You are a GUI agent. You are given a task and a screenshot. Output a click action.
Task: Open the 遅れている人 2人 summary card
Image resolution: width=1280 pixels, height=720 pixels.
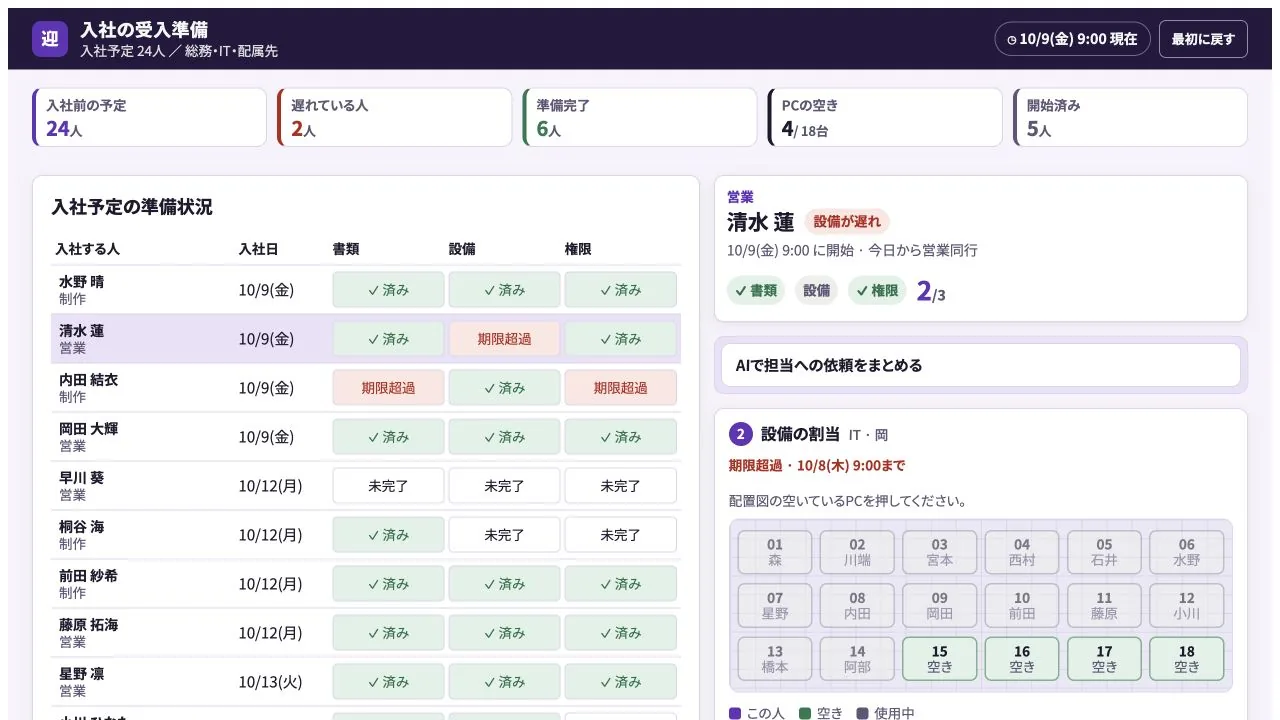(x=395, y=117)
